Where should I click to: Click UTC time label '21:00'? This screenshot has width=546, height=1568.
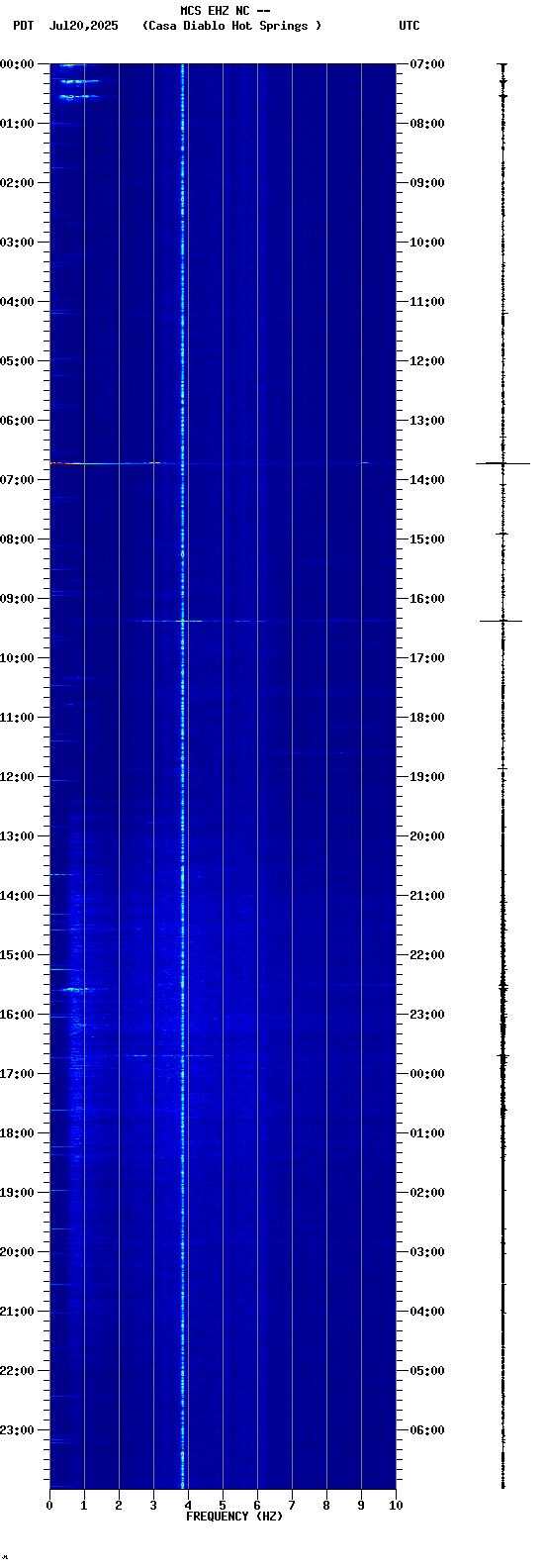click(x=427, y=896)
